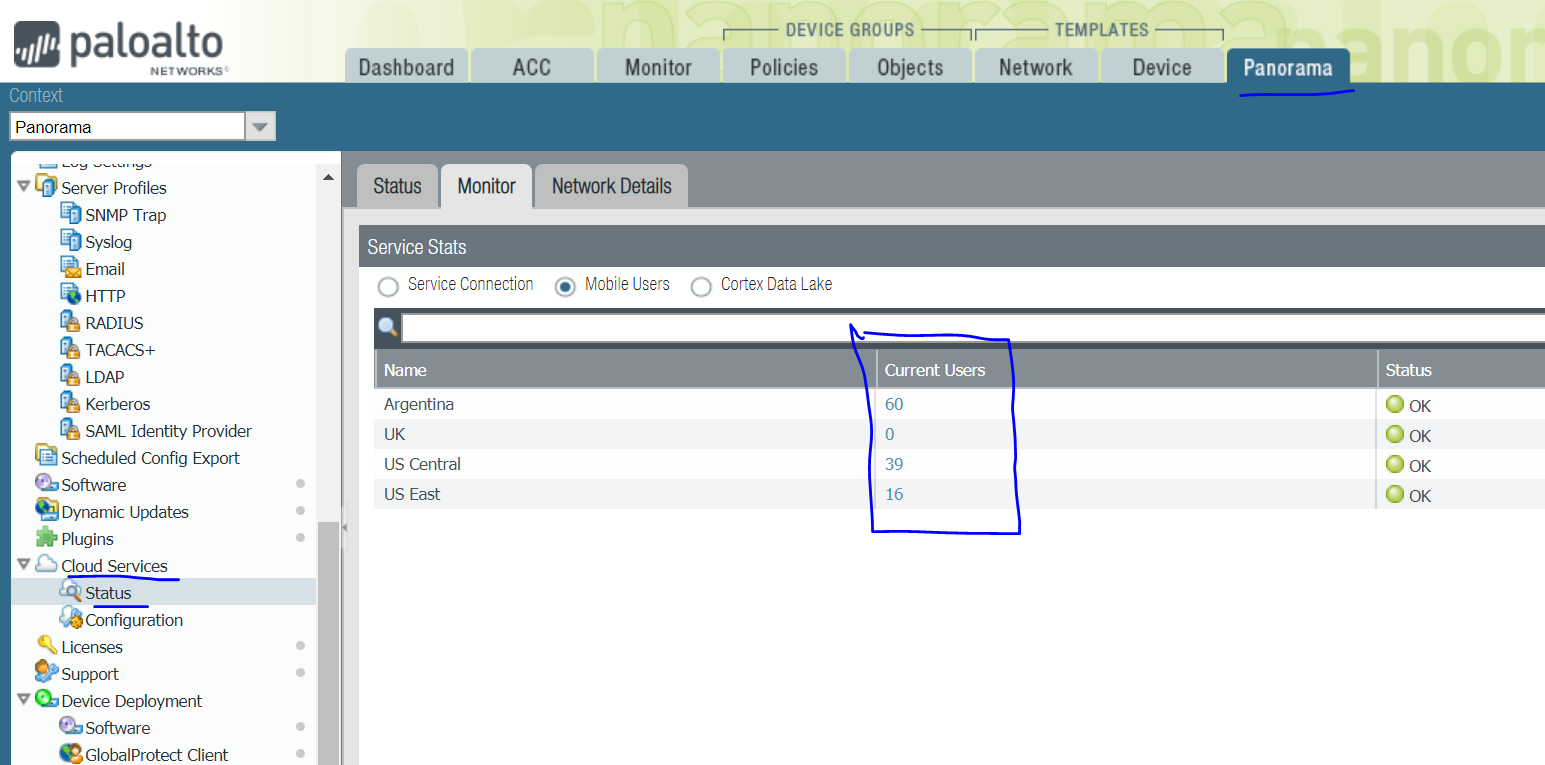
Task: Click the sidebar scroll up arrow
Action: point(328,178)
